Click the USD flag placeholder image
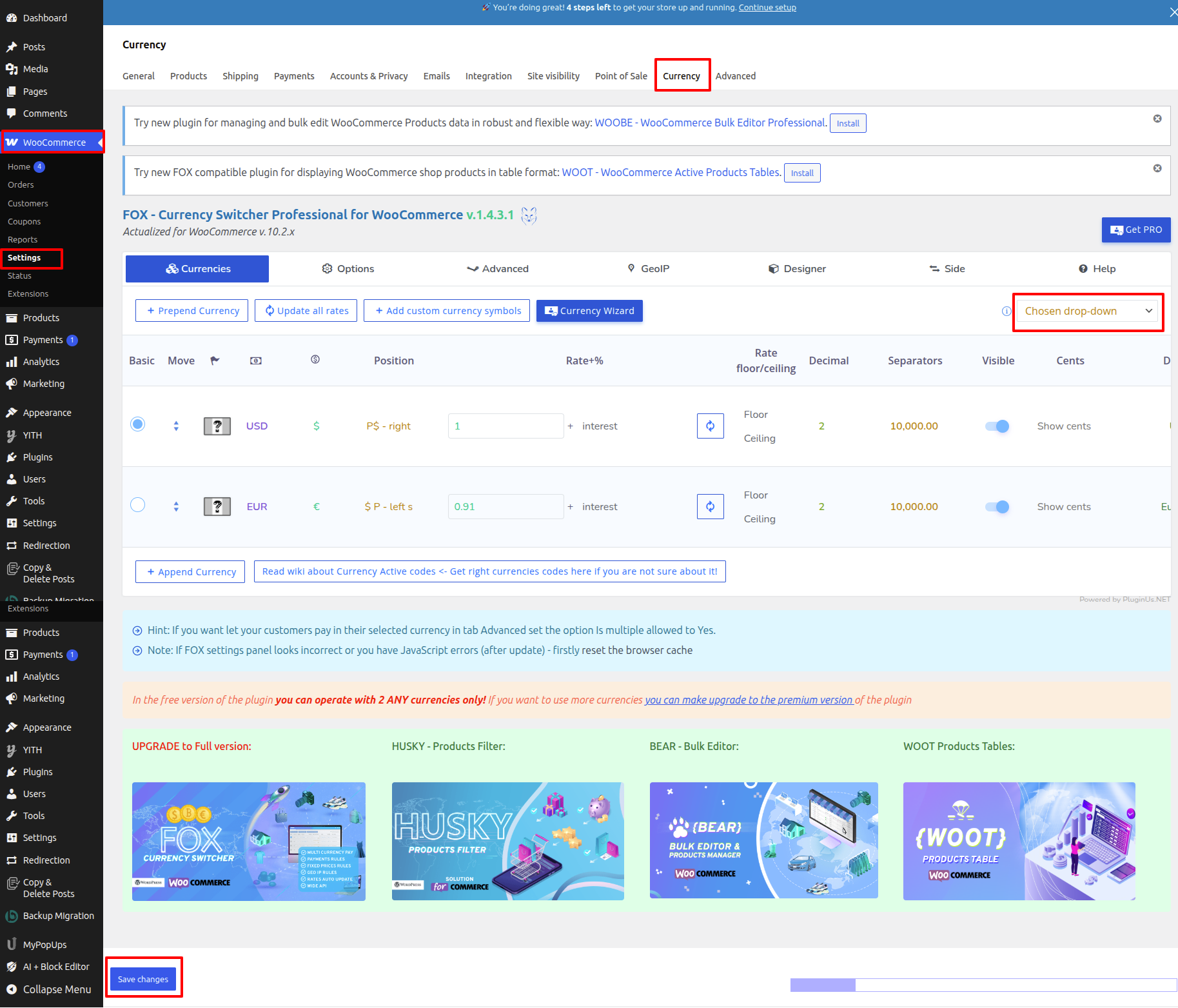This screenshot has height=1008, width=1178. coord(217,426)
